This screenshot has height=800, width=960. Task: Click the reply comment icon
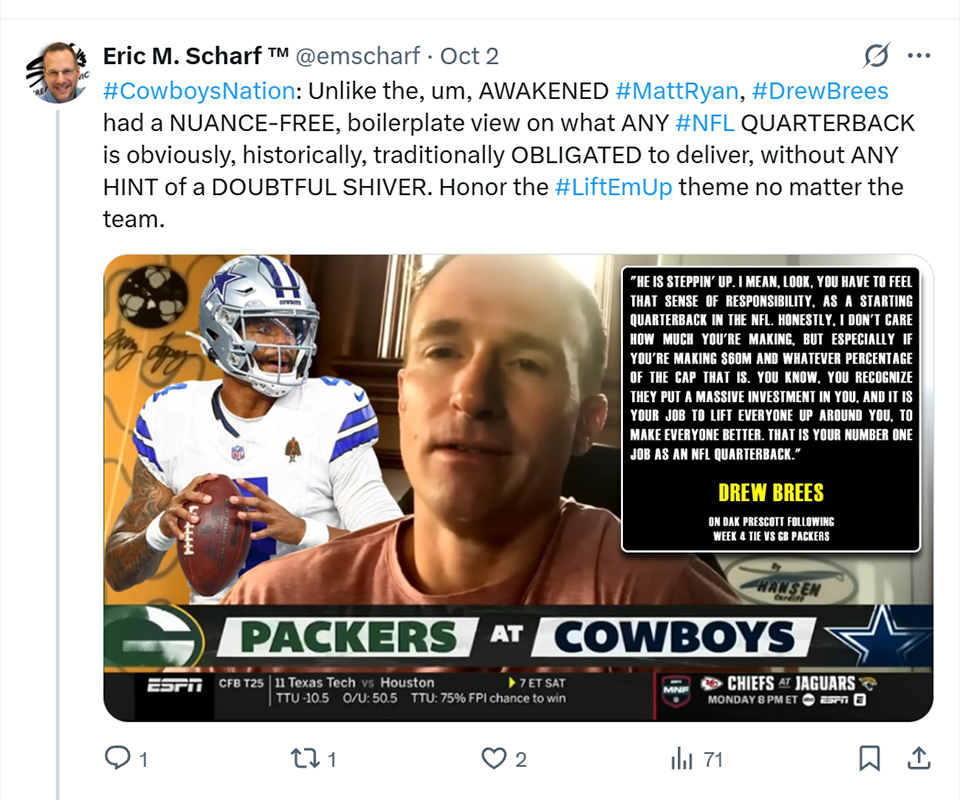119,759
